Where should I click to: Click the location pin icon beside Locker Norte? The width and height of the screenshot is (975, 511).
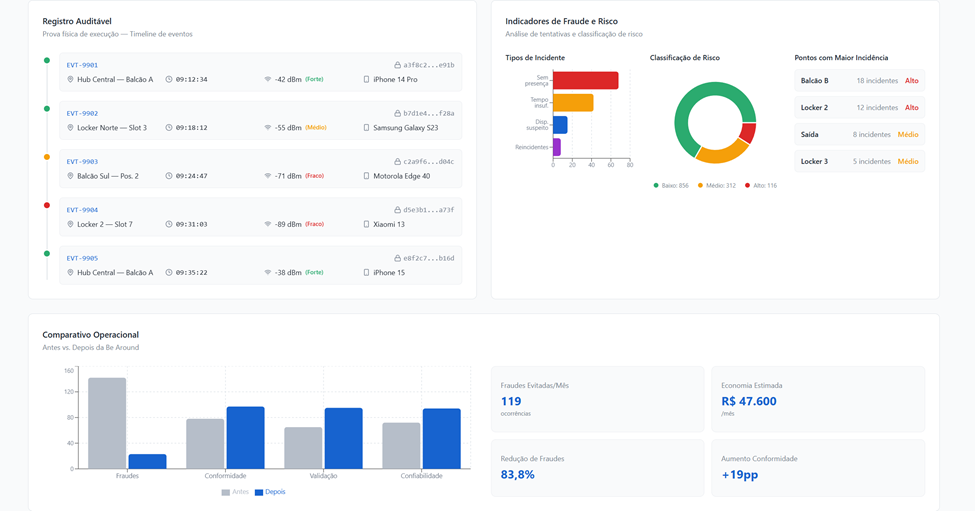point(70,127)
